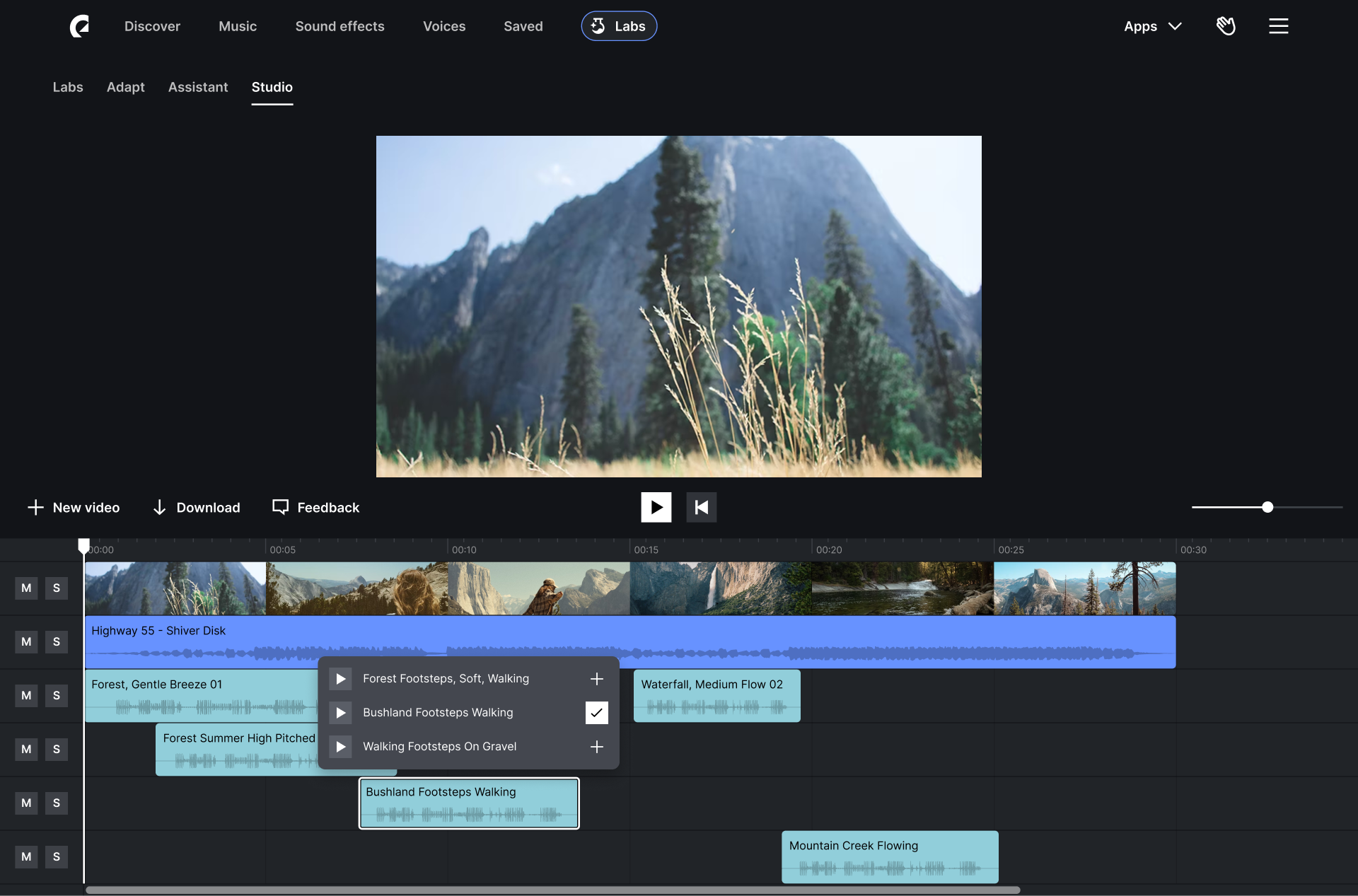Screen dimensions: 1358x896
Task: Open the Sound effects menu
Action: [339, 26]
